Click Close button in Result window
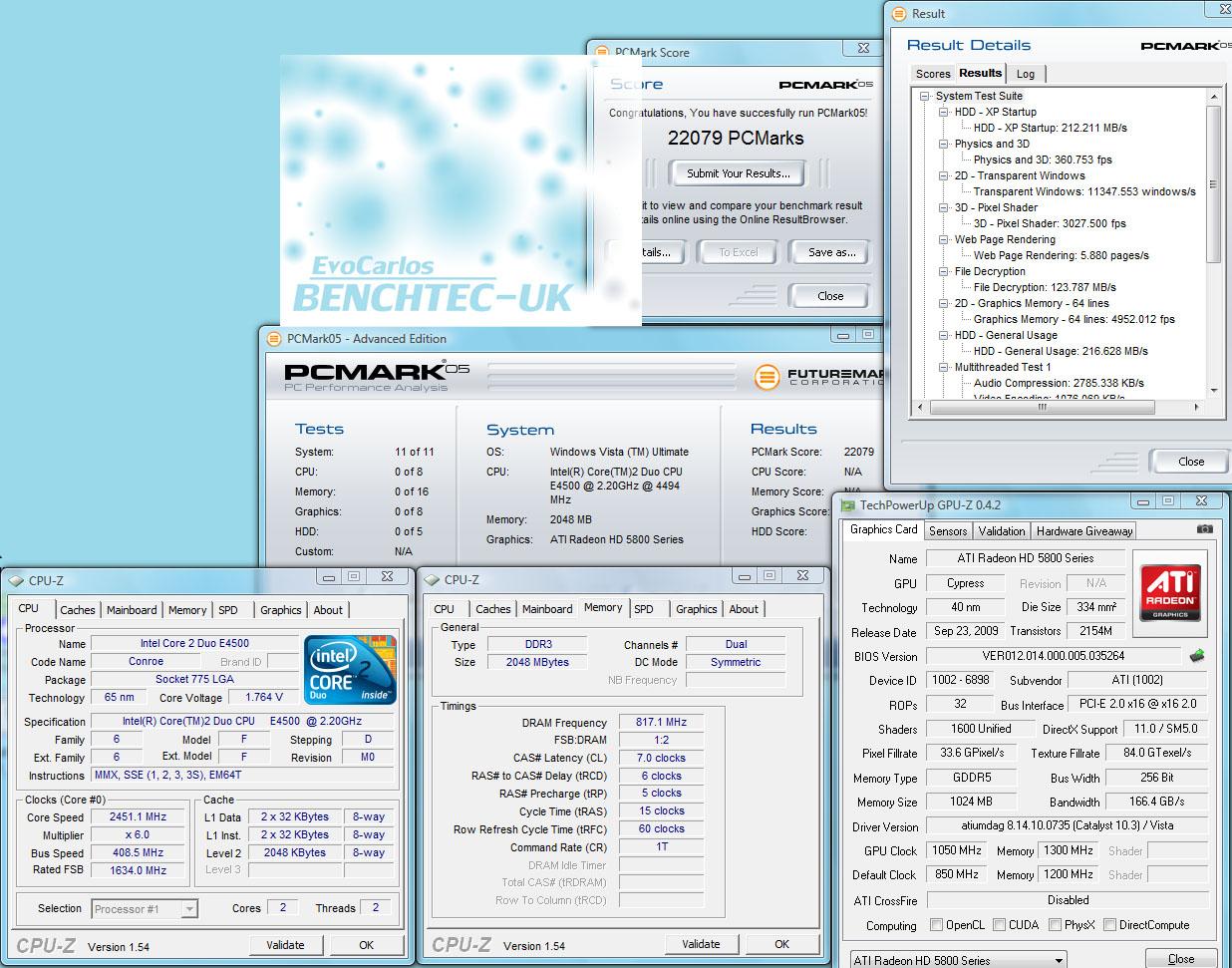The width and height of the screenshot is (1232, 968). pyautogui.click(x=1191, y=462)
